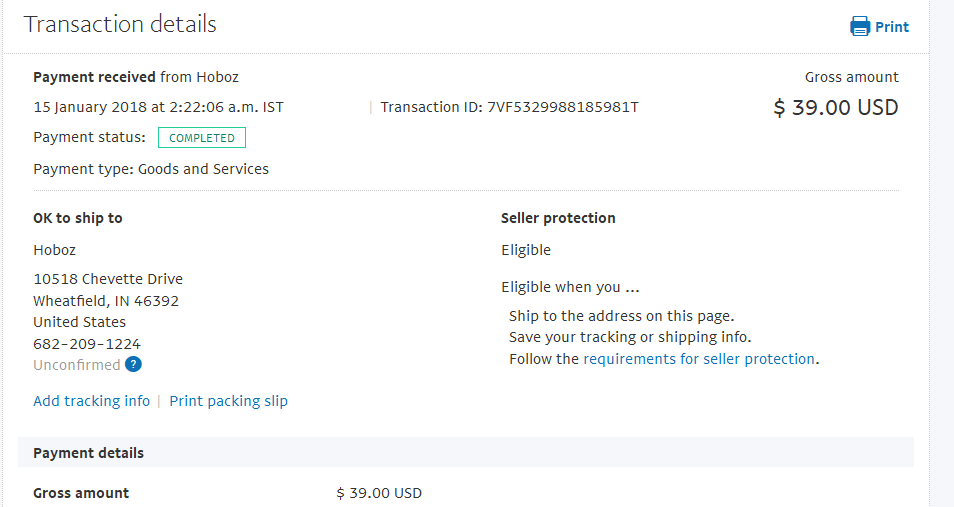The height and width of the screenshot is (507, 954).
Task: Click the COMPLETED status badge
Action: point(202,138)
